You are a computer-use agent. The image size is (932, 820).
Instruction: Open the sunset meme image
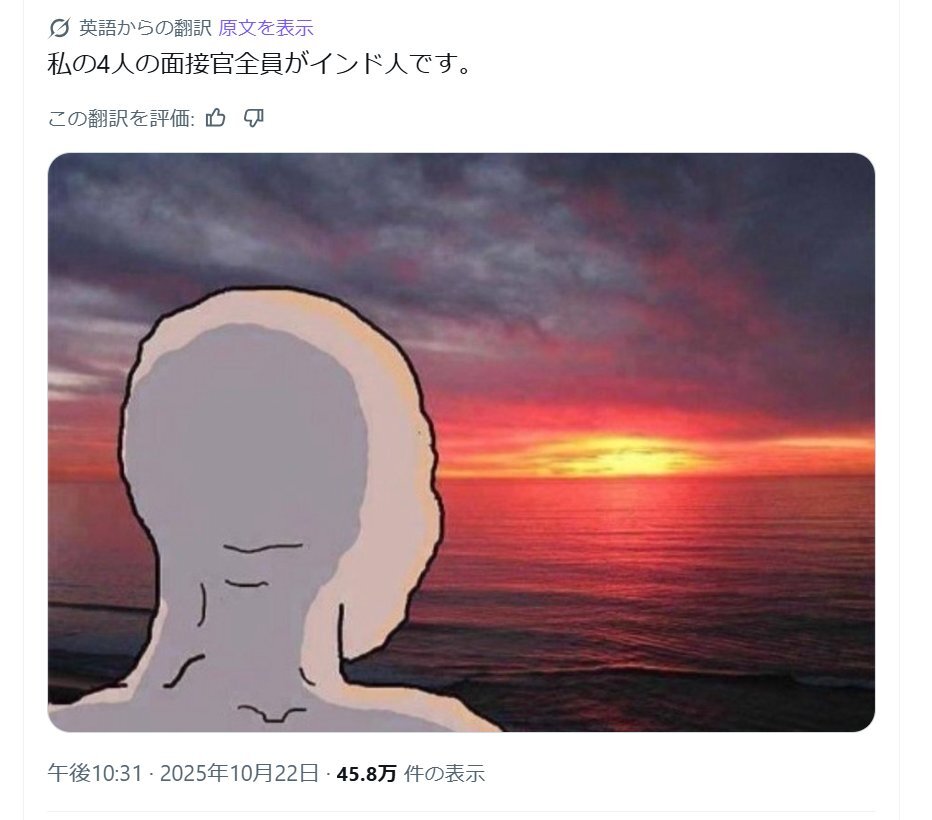[x=461, y=442]
